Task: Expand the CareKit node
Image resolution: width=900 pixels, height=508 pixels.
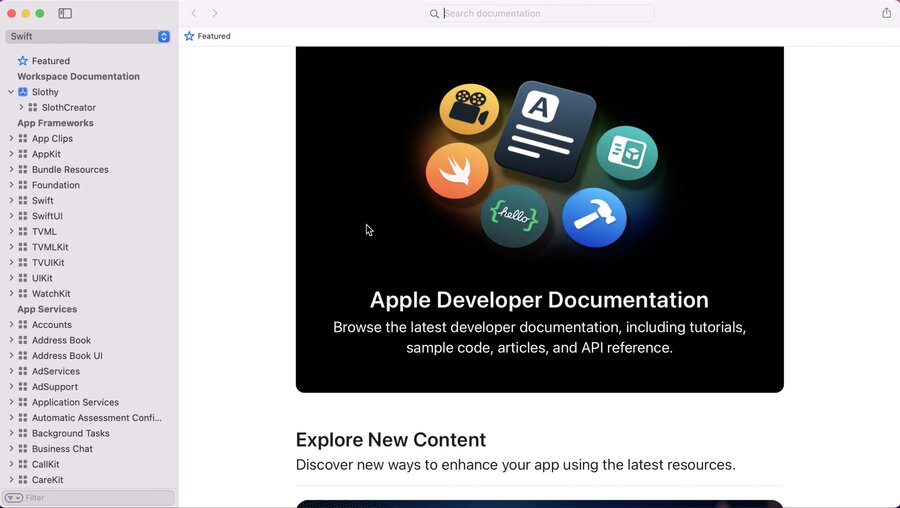Action: (11, 479)
